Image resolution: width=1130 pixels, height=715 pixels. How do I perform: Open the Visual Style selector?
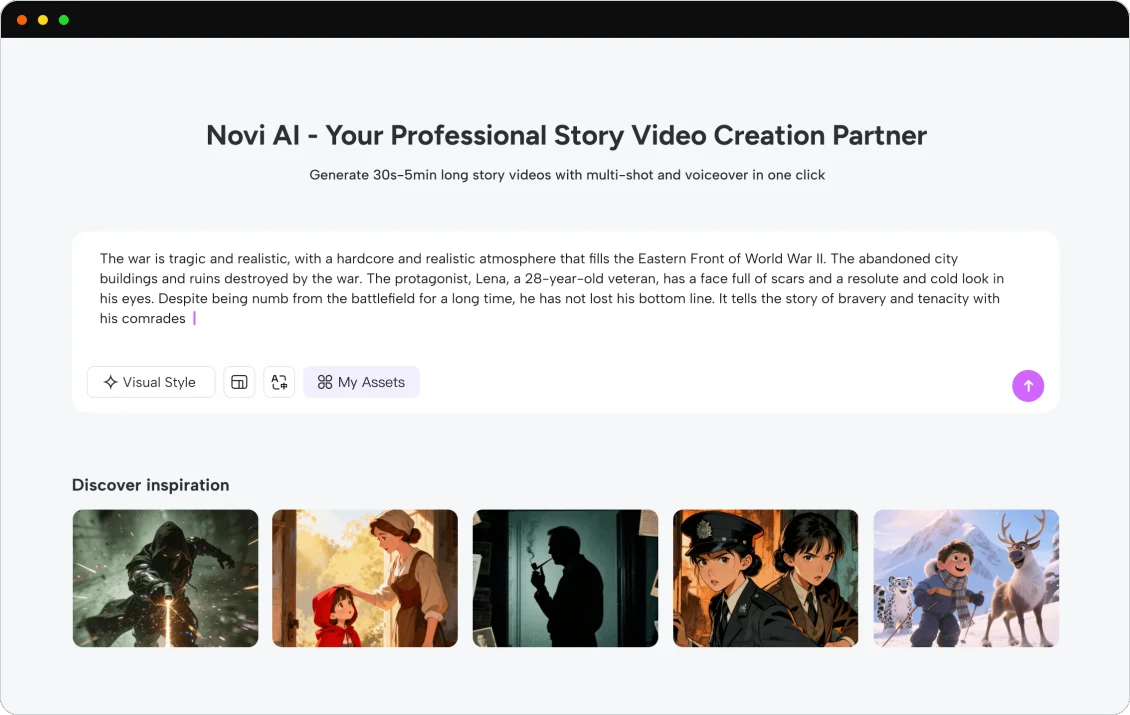151,382
